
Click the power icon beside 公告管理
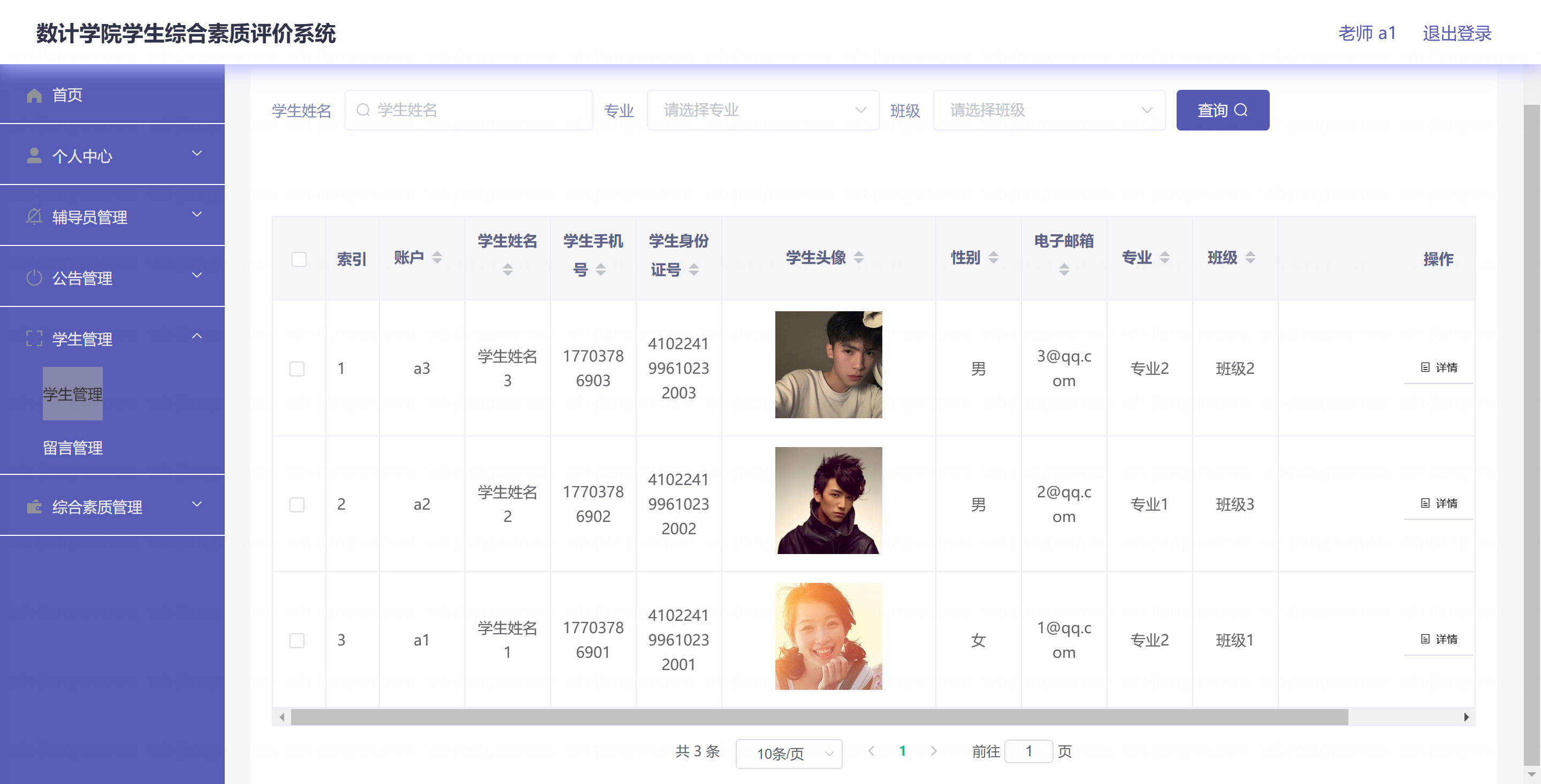coord(34,278)
